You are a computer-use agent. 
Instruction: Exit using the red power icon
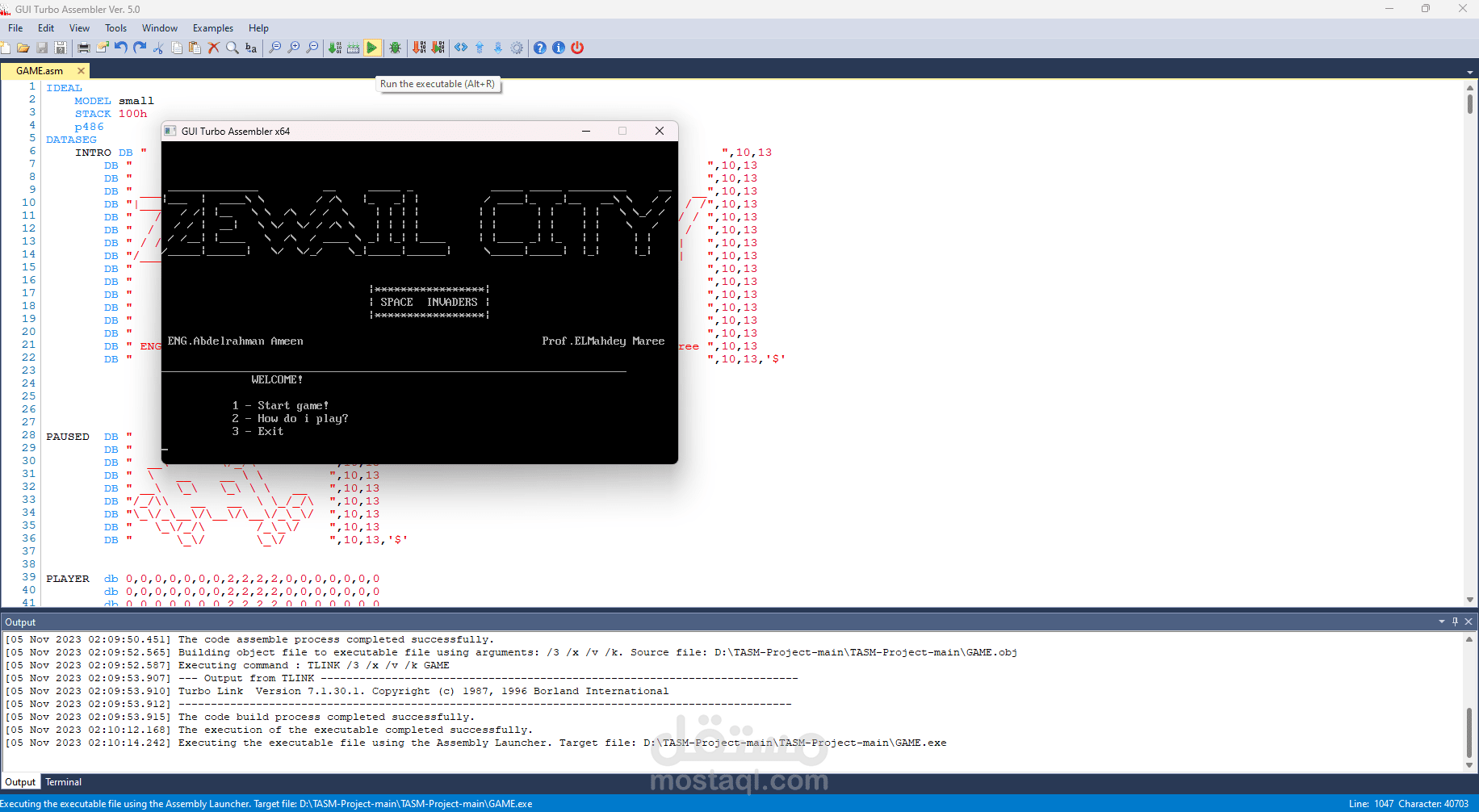click(x=577, y=48)
